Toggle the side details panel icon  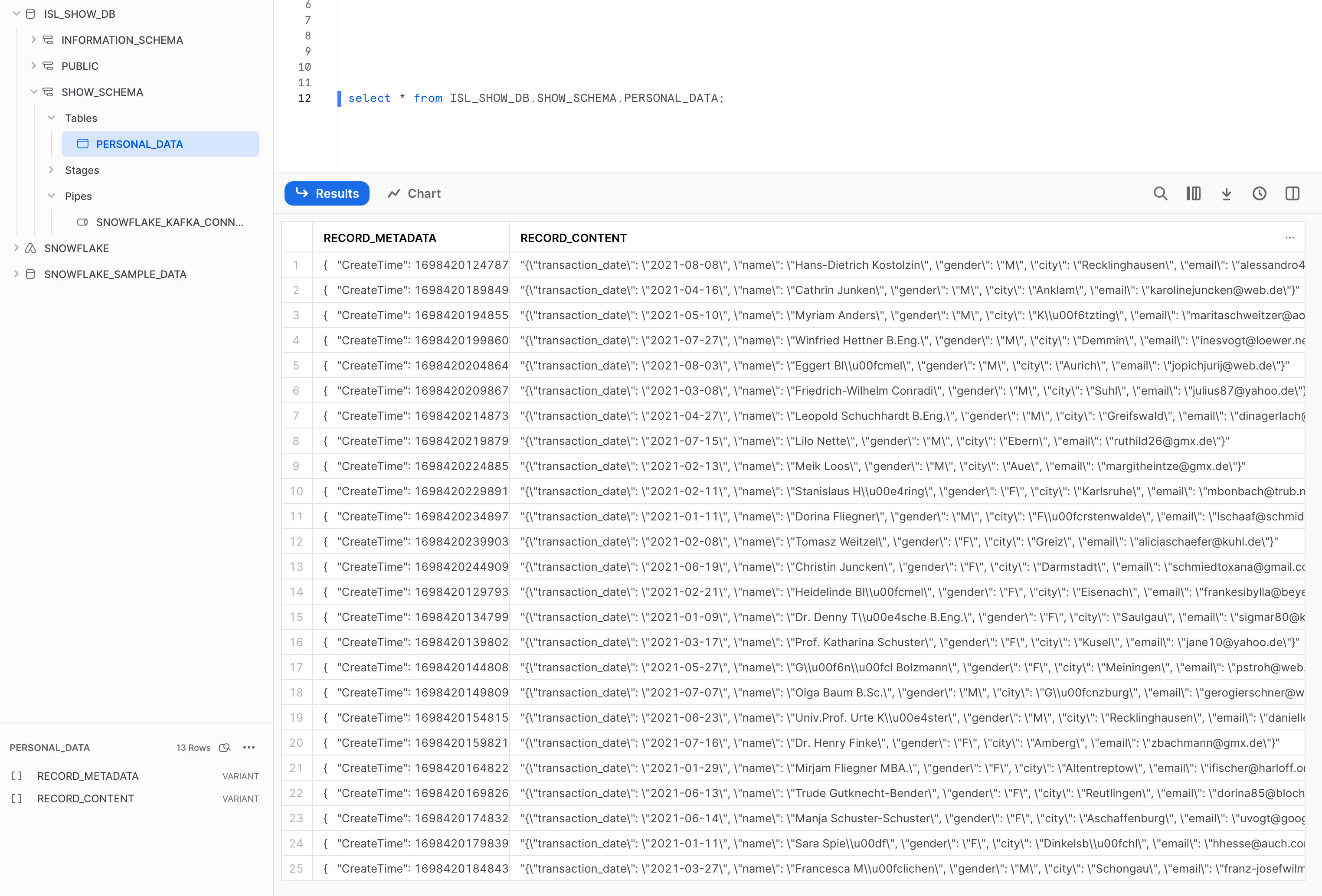pyautogui.click(x=1293, y=193)
